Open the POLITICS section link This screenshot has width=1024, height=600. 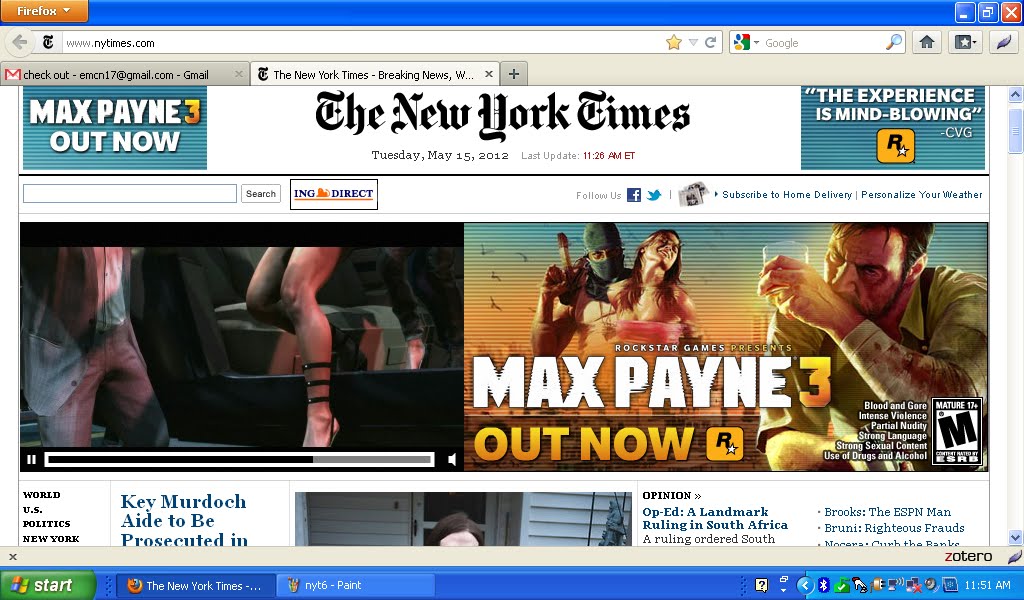[x=46, y=524]
